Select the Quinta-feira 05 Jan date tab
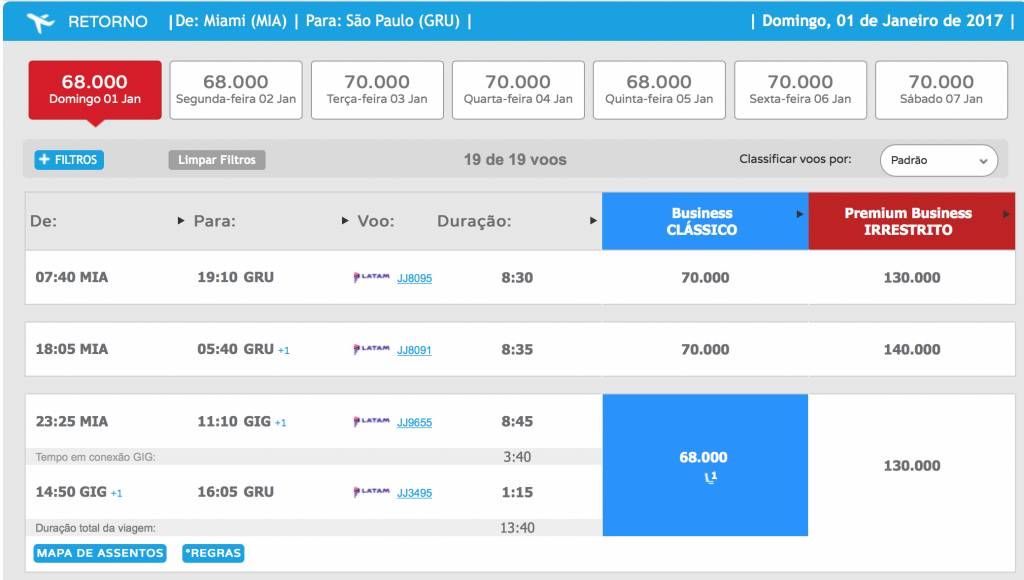The image size is (1024, 580). click(659, 90)
